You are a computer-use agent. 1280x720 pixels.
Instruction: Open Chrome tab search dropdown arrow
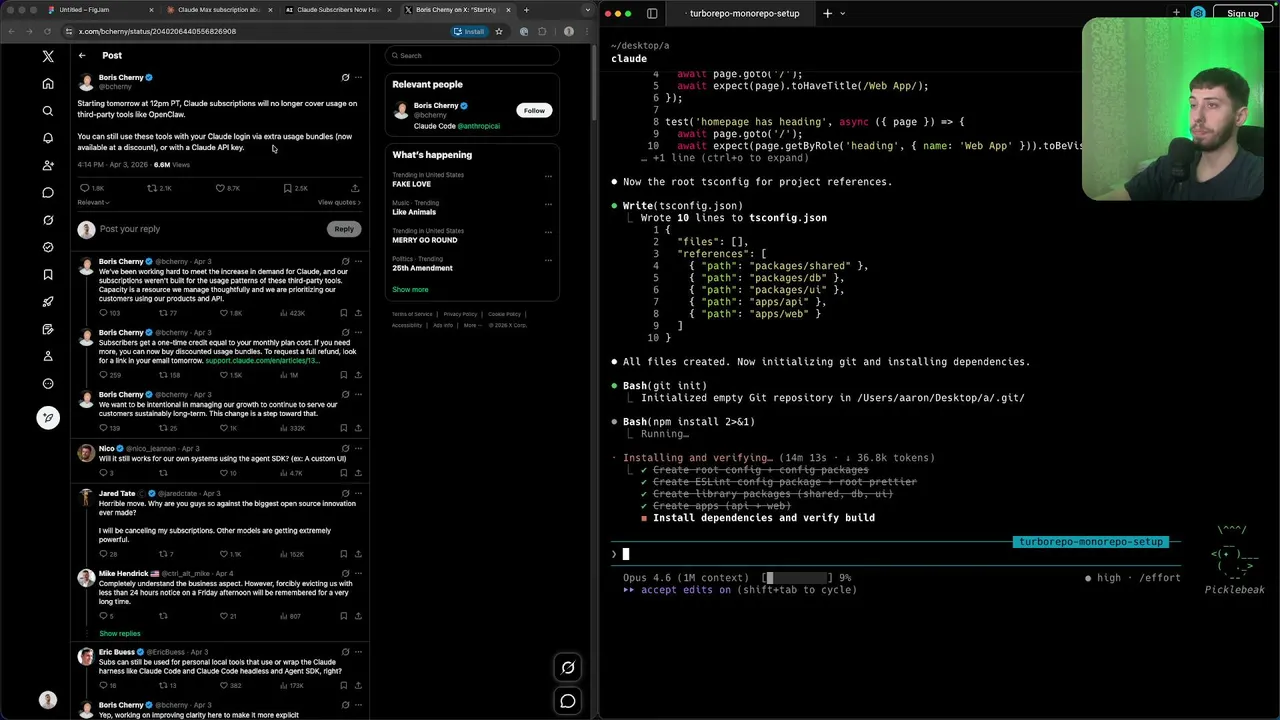[588, 10]
